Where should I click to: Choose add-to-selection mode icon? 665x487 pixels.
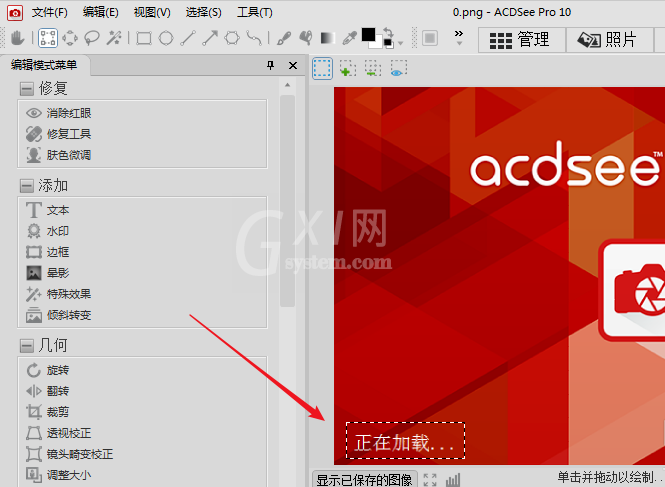tap(347, 69)
